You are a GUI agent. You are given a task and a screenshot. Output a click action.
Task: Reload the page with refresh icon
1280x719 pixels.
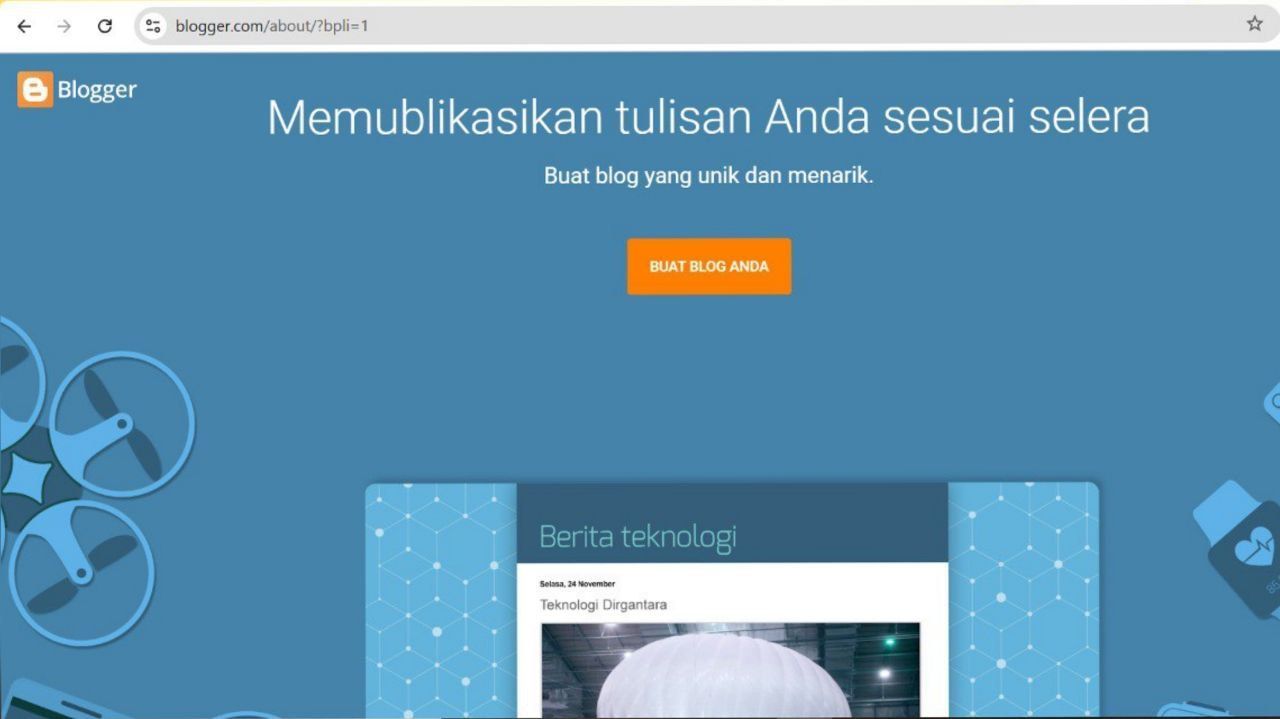[x=105, y=26]
